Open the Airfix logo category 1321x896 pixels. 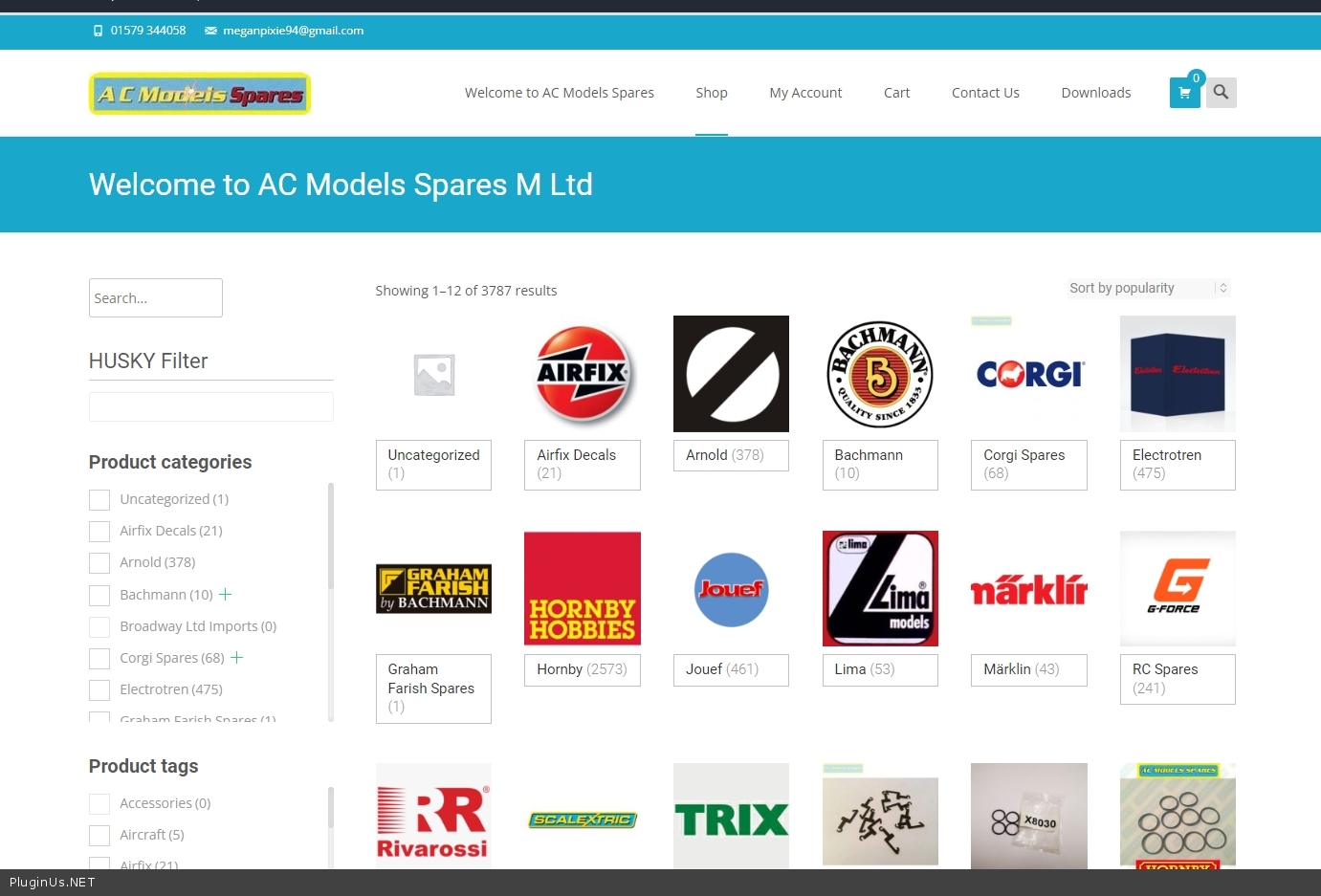(582, 374)
